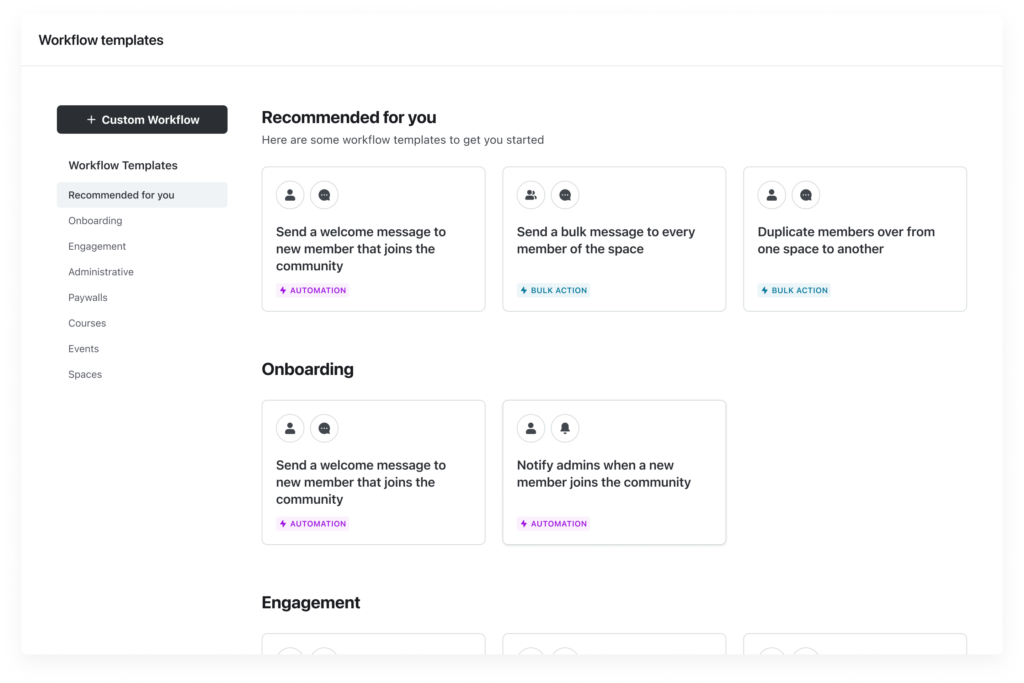1024x683 pixels.
Task: Click the plus icon inside the Custom Workflow button
Action: coord(91,119)
